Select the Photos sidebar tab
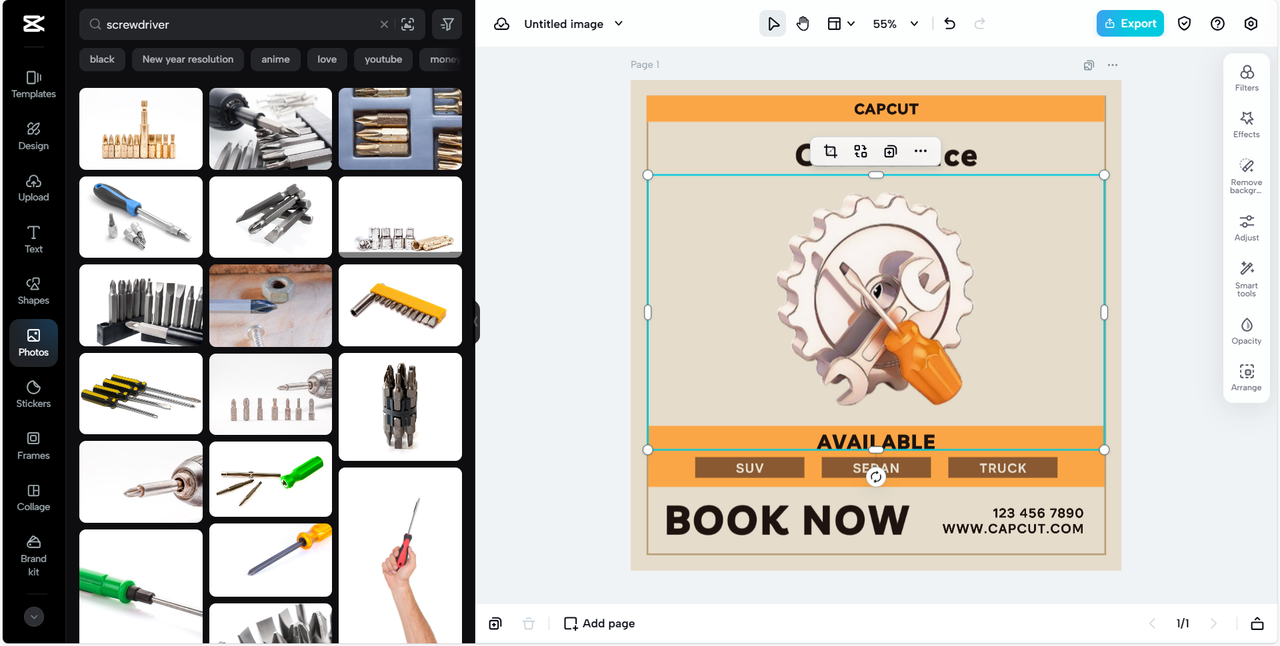Image resolution: width=1280 pixels, height=646 pixels. 33,343
